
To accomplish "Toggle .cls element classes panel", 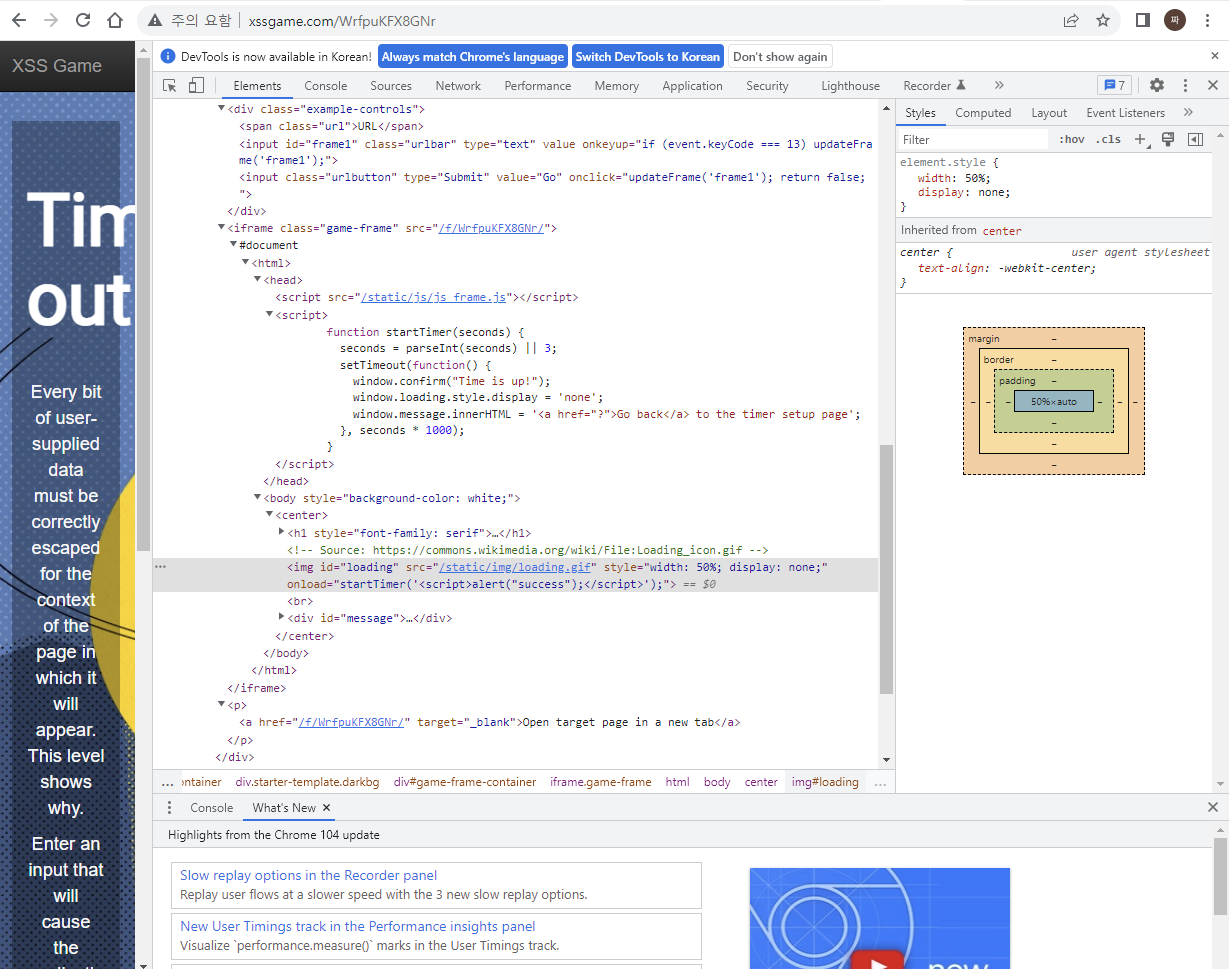I will [1108, 140].
